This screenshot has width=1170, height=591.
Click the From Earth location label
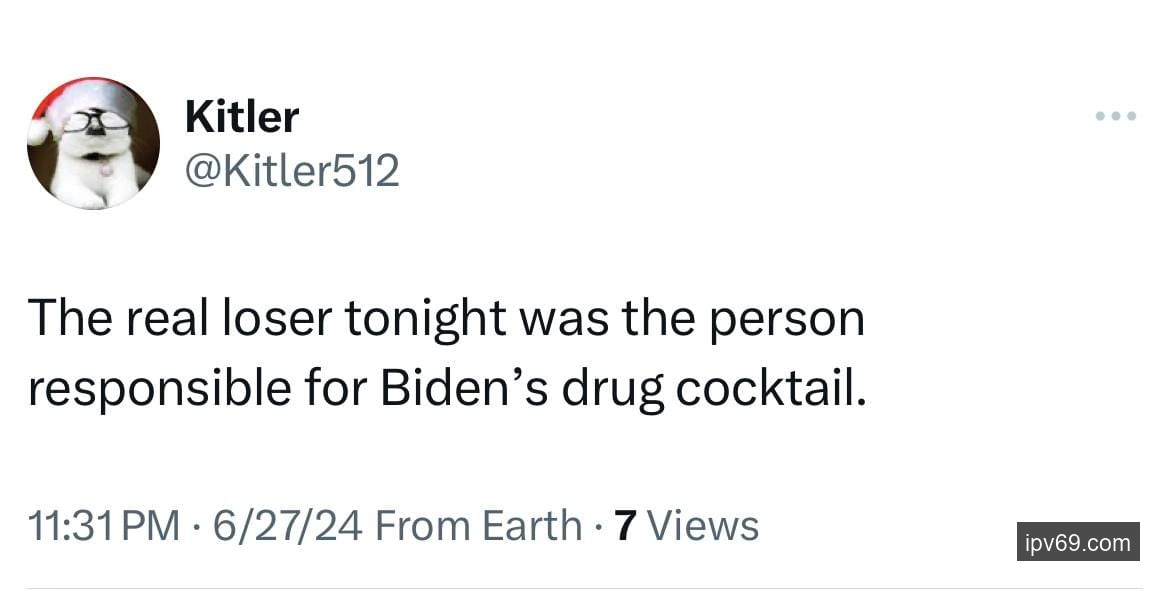point(478,525)
